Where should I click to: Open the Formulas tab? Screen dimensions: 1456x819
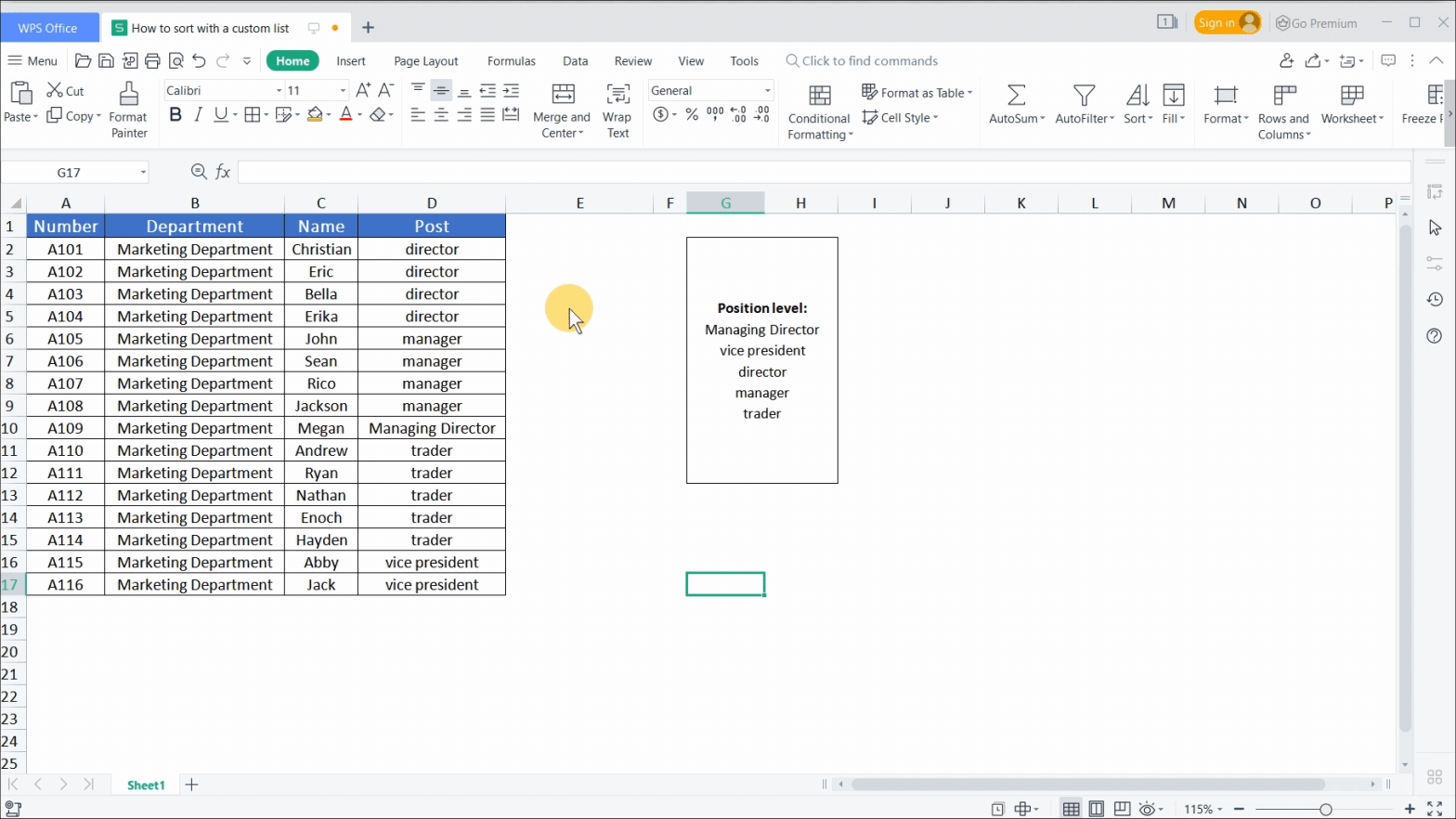[512, 61]
